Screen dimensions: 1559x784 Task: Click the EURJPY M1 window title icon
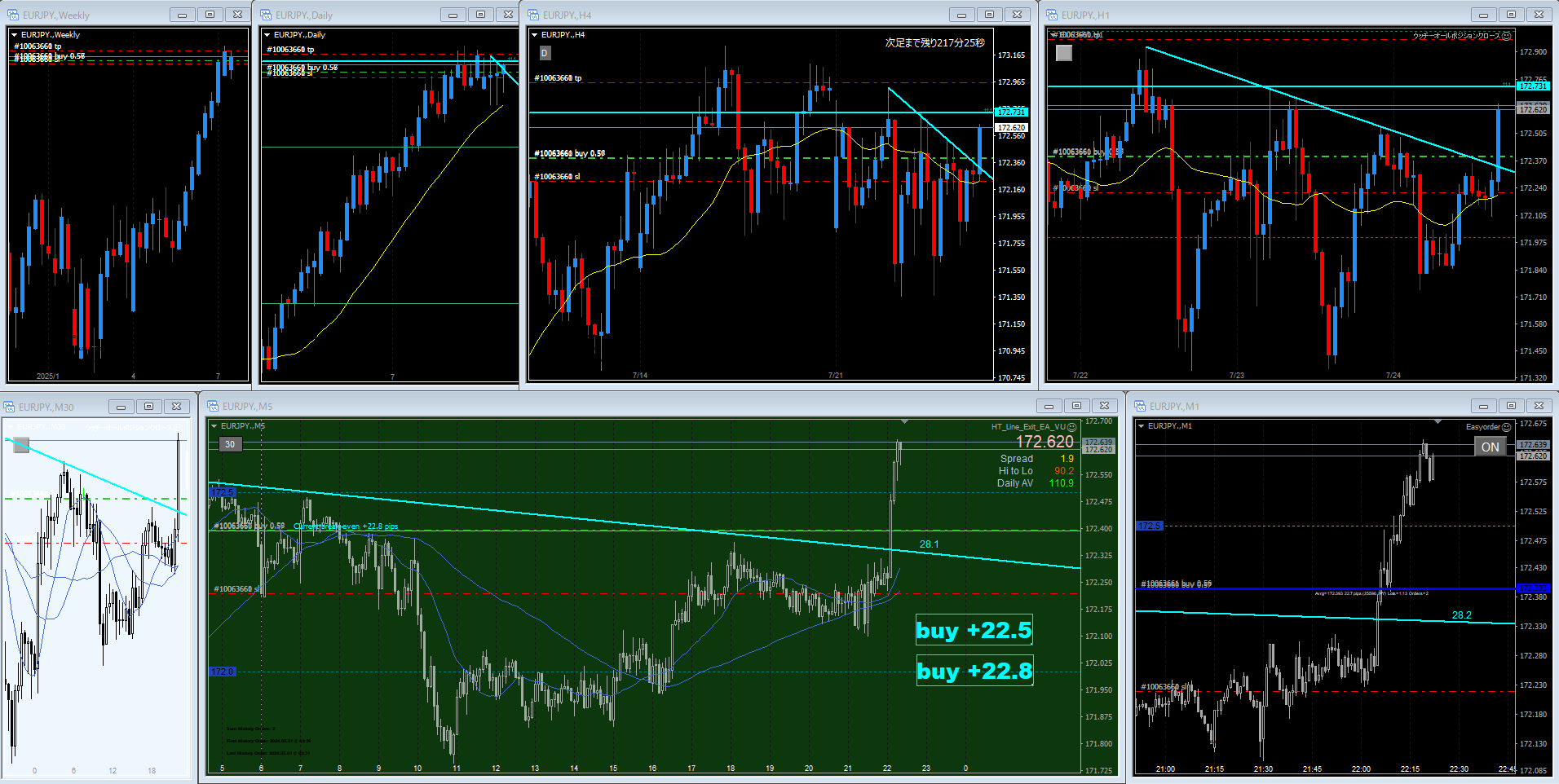coord(1140,406)
